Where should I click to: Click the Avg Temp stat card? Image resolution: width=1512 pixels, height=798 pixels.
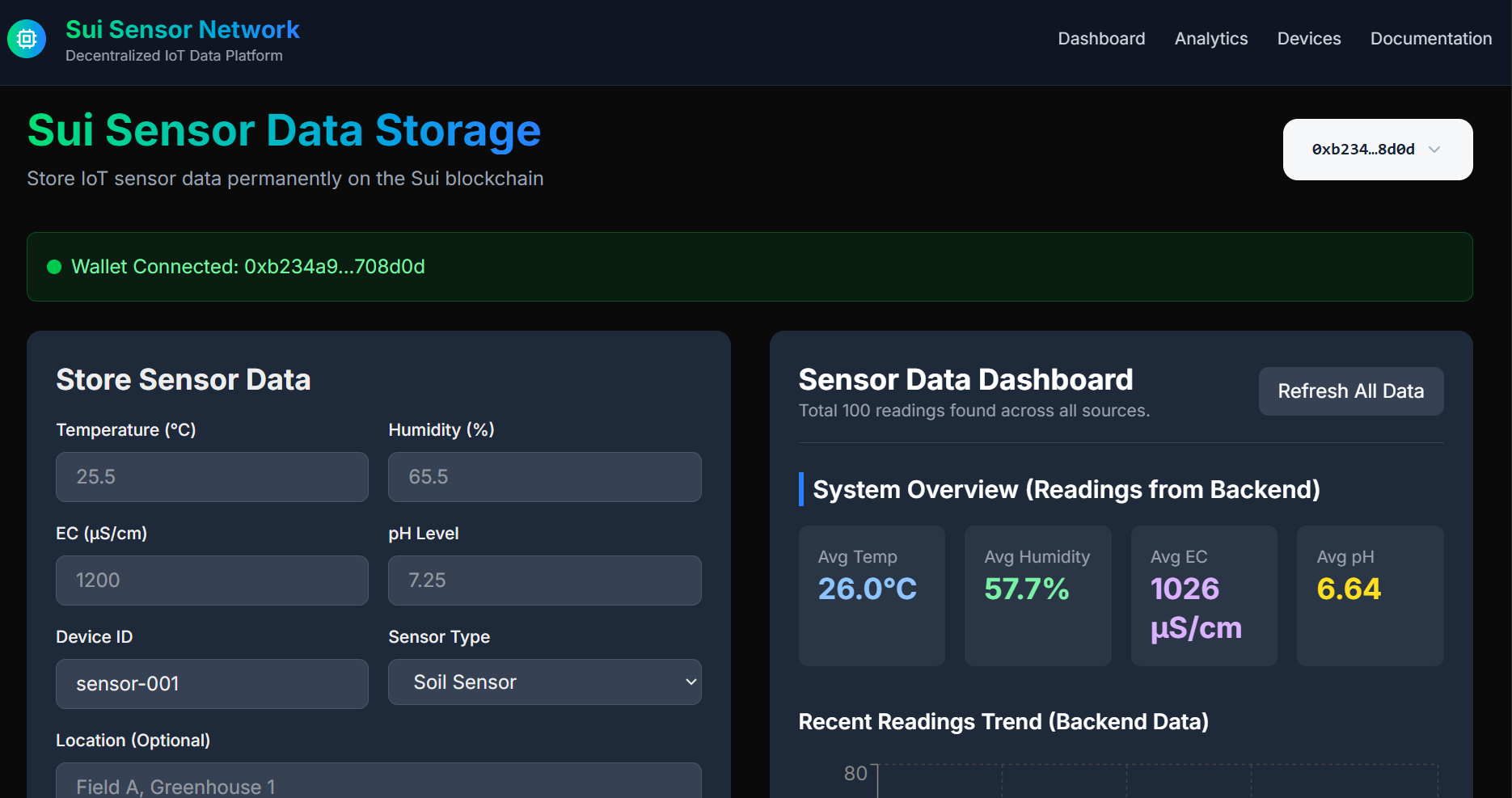(871, 596)
